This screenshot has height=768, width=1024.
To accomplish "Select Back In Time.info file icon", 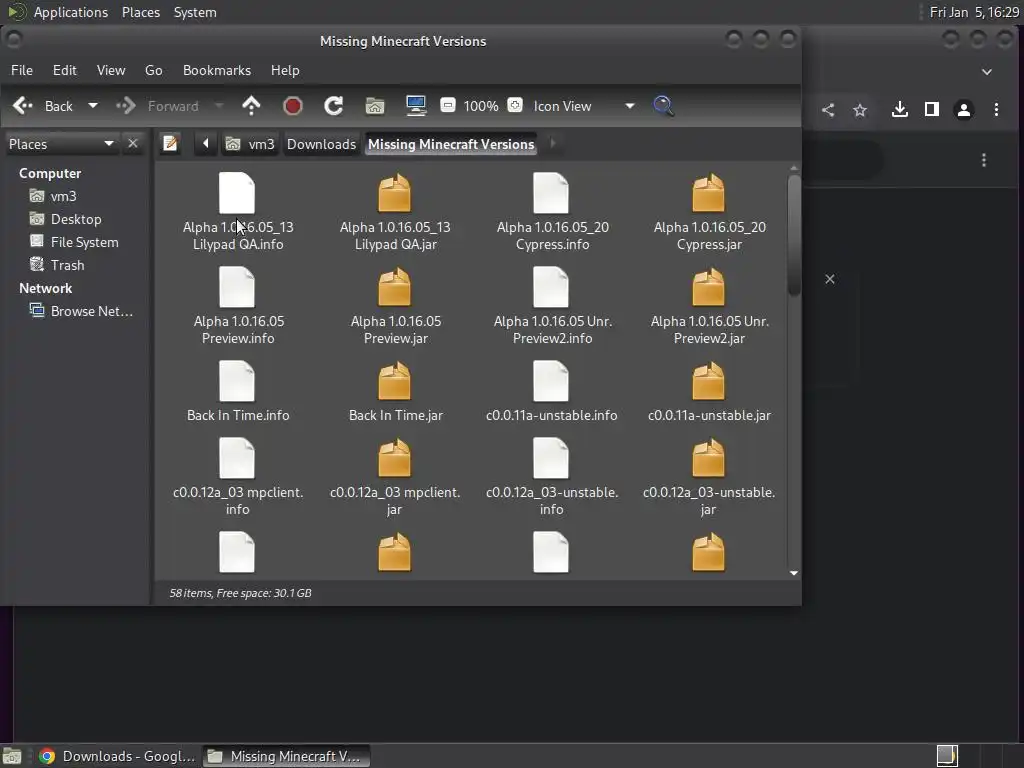I will pos(237,381).
